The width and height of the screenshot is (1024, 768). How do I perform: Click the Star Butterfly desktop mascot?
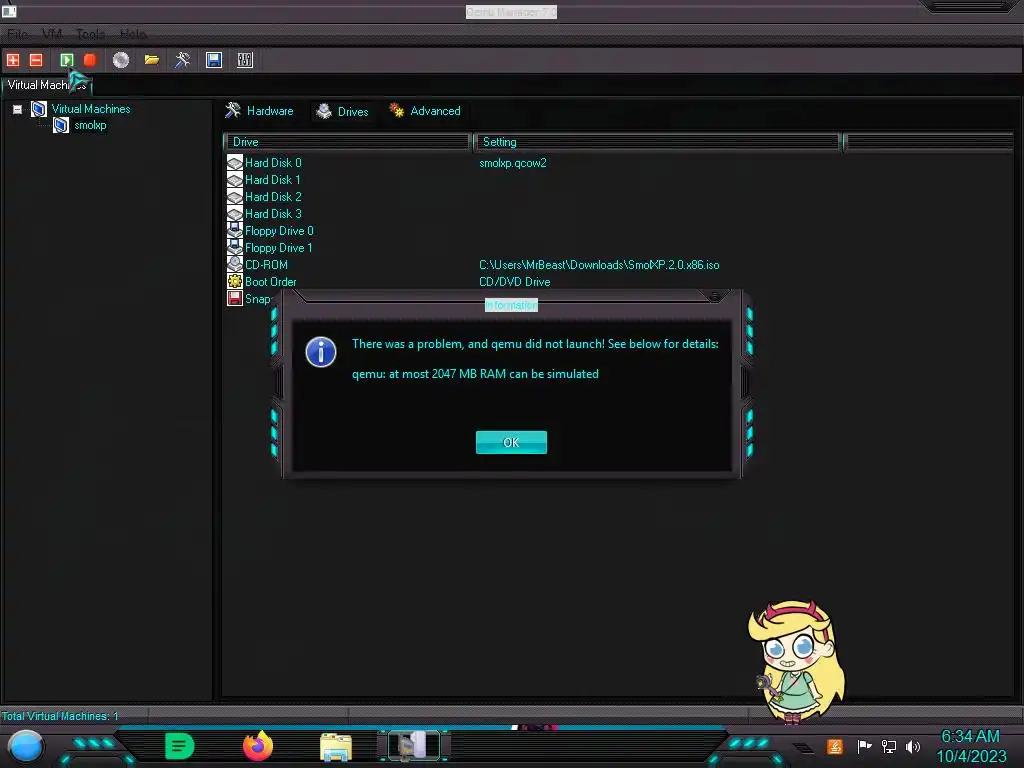tap(796, 661)
